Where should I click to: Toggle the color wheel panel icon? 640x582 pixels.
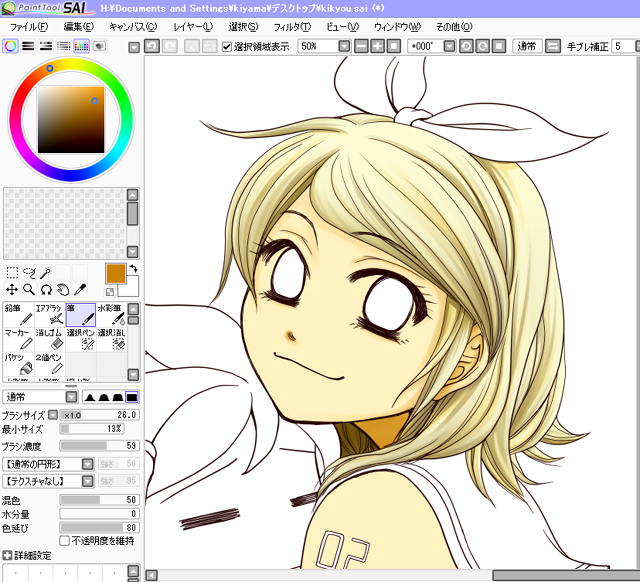tap(11, 46)
